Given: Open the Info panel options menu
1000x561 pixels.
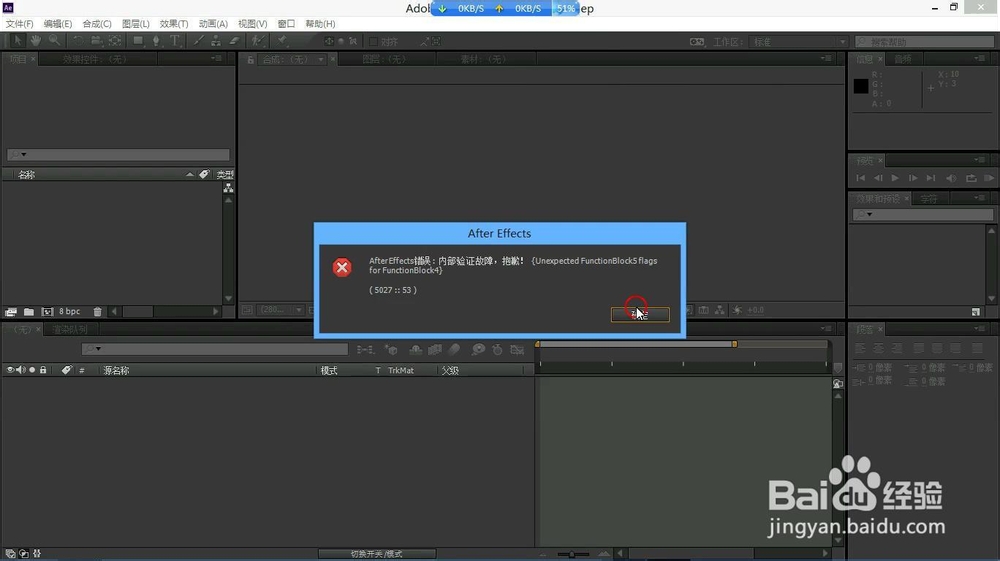Looking at the screenshot, I should click(x=980, y=59).
